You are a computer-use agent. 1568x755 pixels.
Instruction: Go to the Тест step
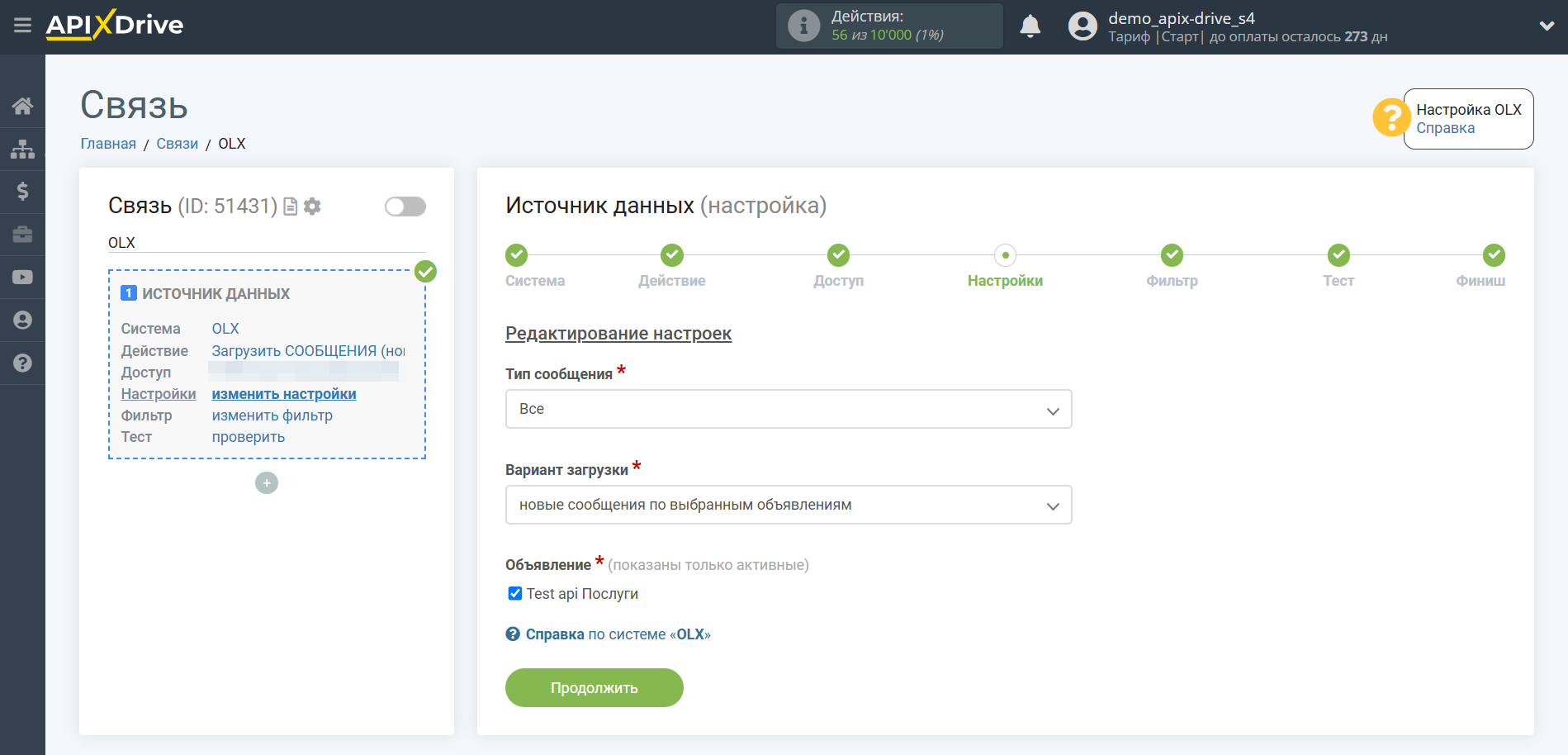coord(1338,255)
